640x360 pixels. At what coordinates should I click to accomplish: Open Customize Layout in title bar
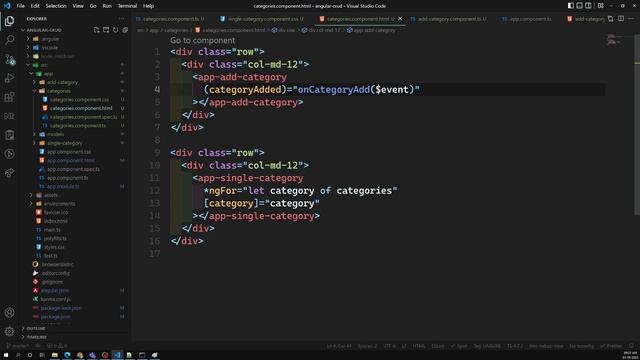click(x=601, y=6)
